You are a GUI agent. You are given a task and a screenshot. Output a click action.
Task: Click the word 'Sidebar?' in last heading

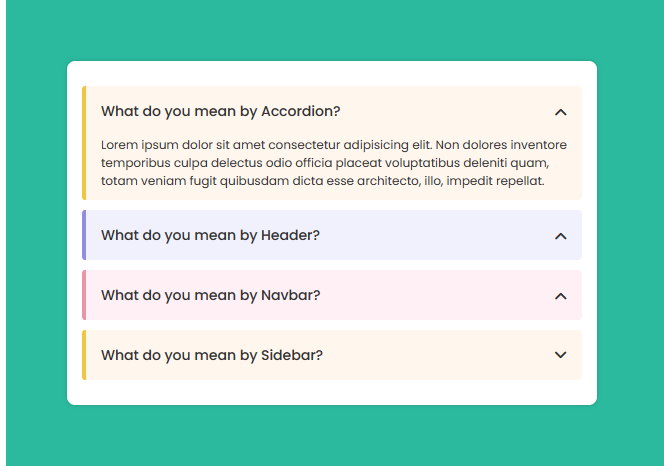pos(292,355)
